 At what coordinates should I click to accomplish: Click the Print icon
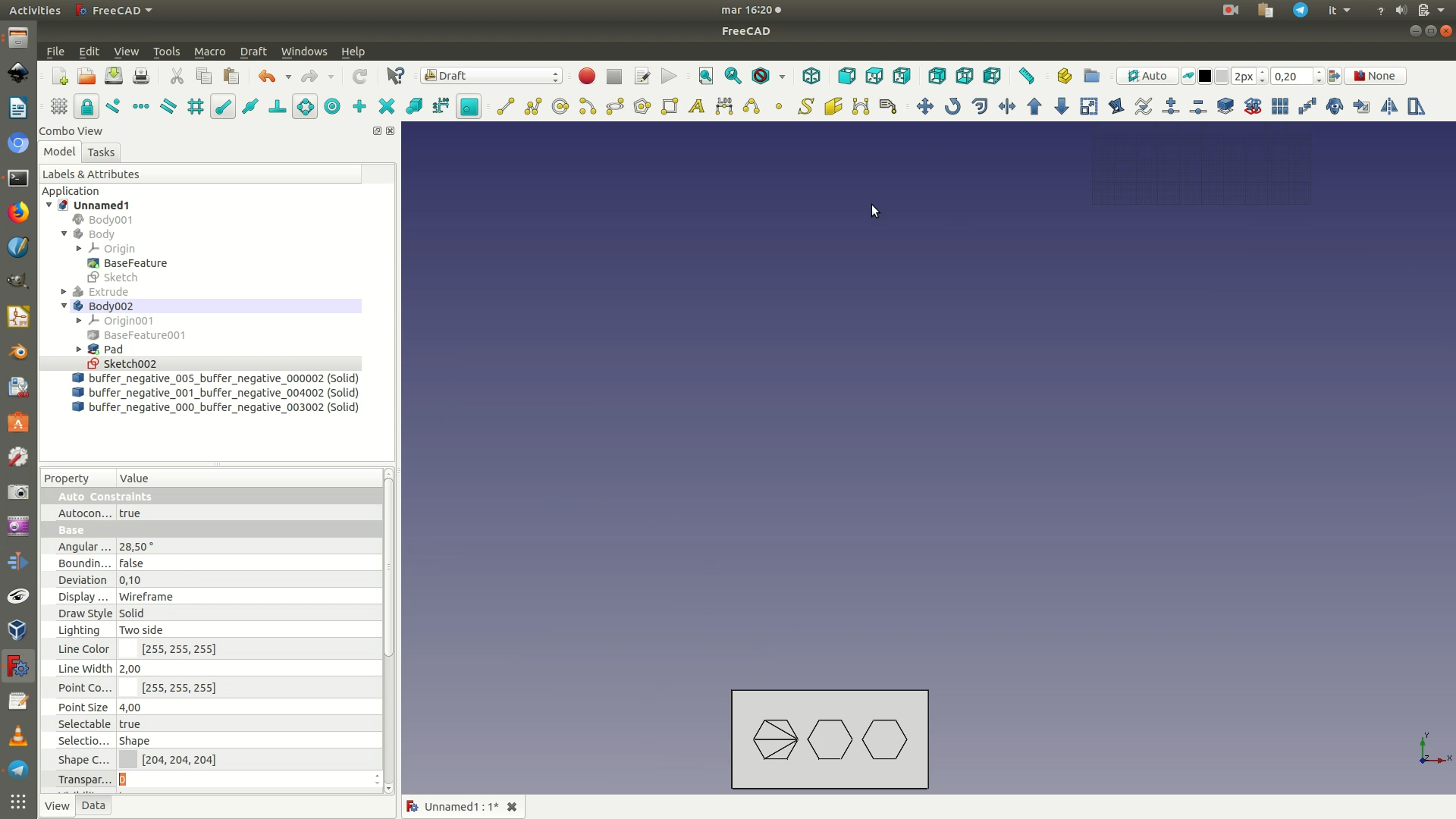click(x=141, y=76)
